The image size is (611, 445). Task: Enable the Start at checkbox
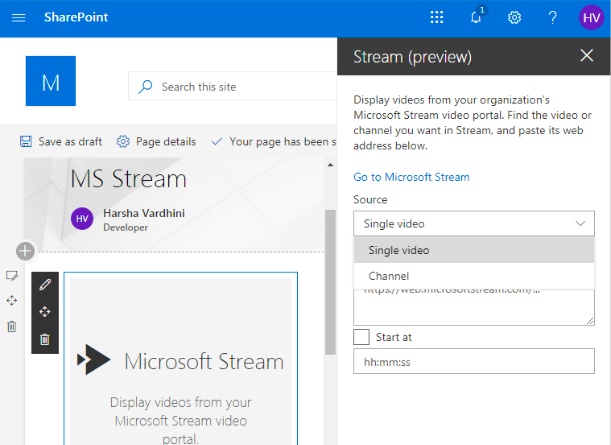tap(361, 337)
